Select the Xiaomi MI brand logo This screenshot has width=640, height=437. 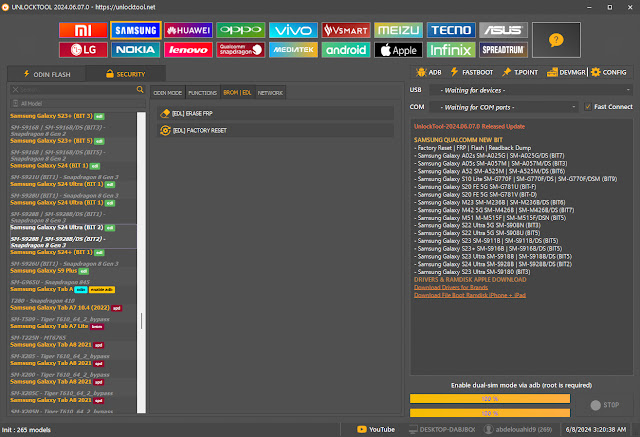coord(83,30)
